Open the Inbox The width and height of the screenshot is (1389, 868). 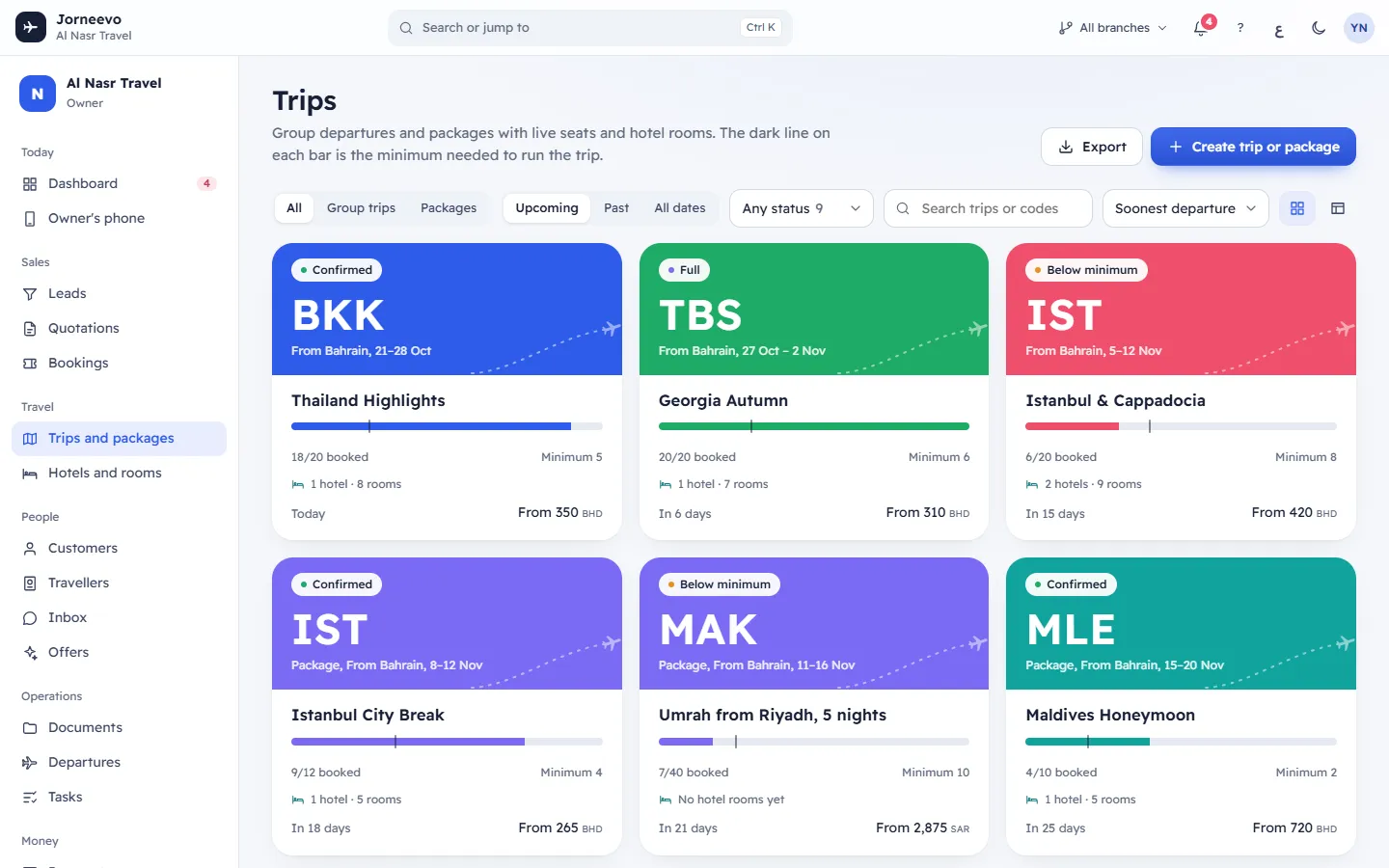[x=119, y=617]
